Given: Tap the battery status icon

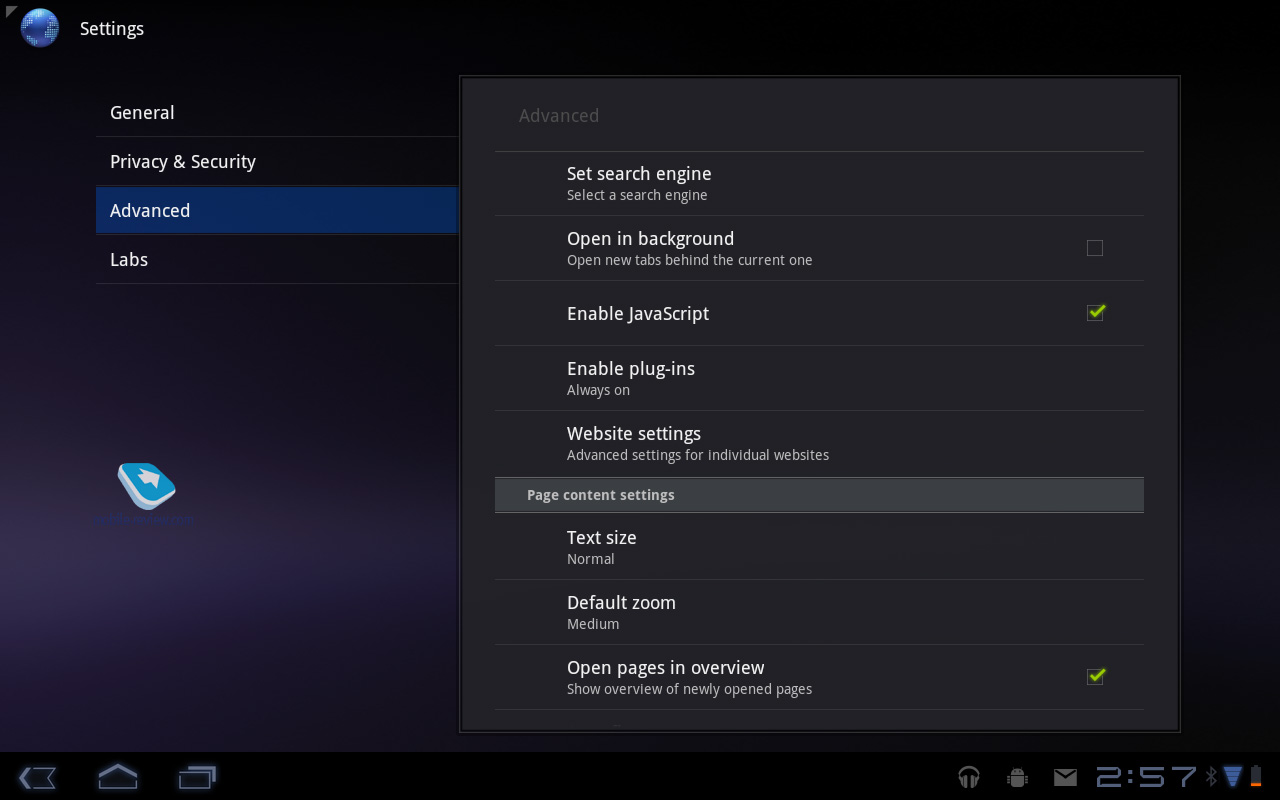Looking at the screenshot, I should tap(1256, 776).
